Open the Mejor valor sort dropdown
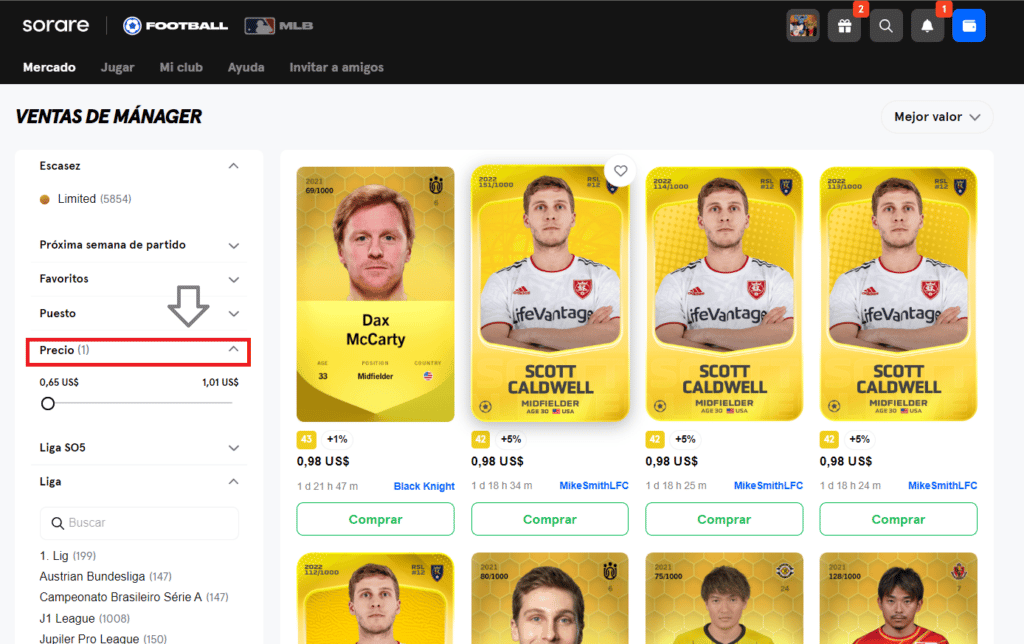 point(937,117)
